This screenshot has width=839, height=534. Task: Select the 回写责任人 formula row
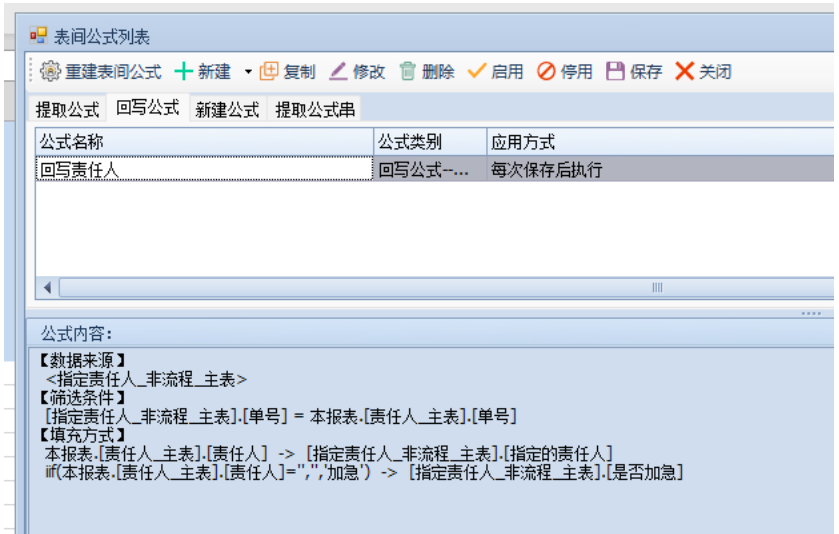click(205, 169)
